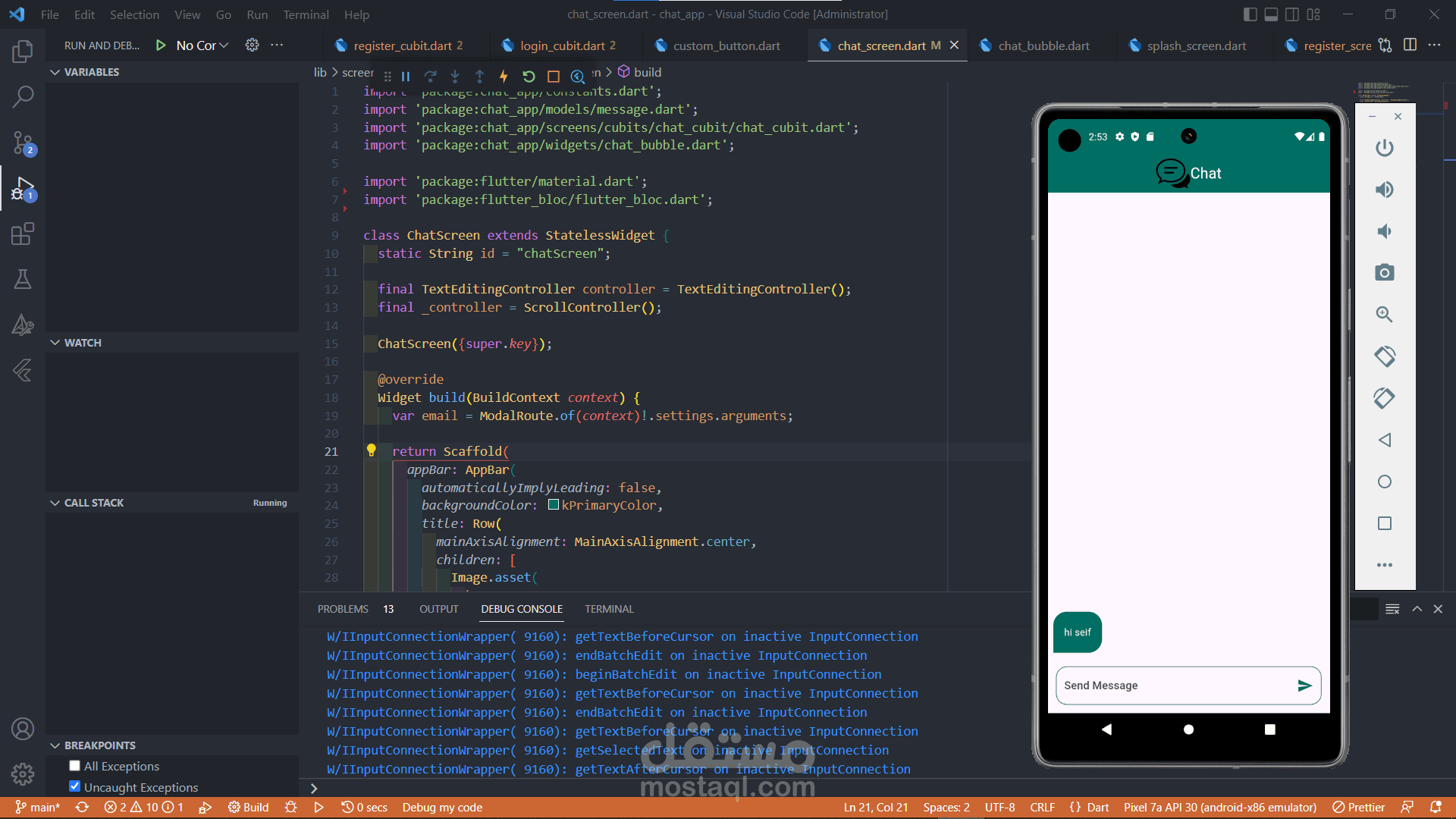Toggle the primary side bar layout icon
The height and width of the screenshot is (819, 1456).
click(1250, 14)
